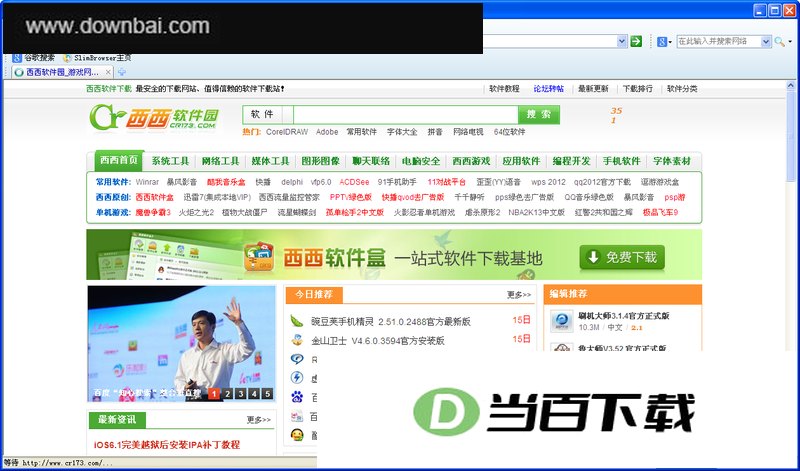Open the 图形图像 navigation tab

pyautogui.click(x=320, y=161)
